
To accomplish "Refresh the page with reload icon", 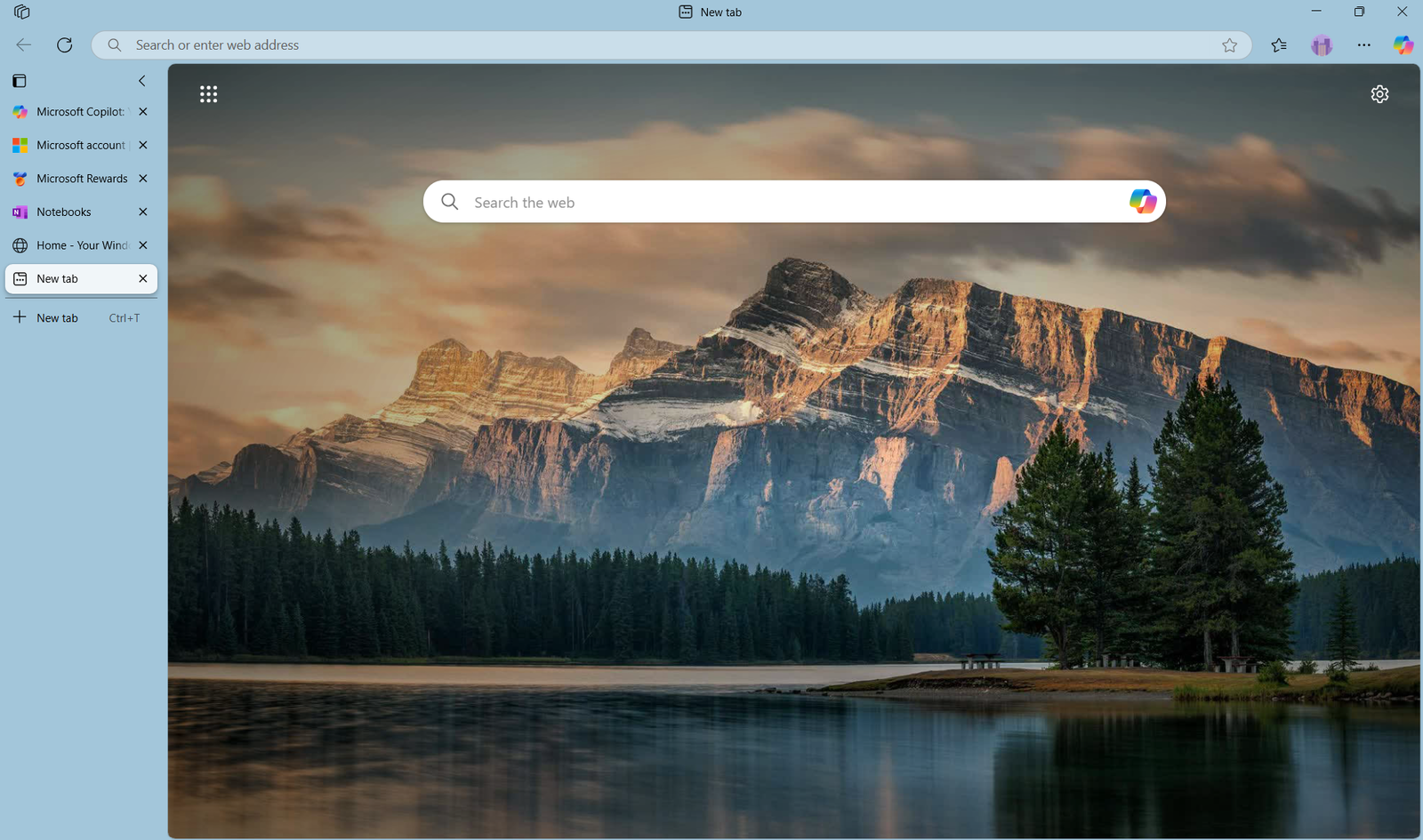I will (x=64, y=44).
